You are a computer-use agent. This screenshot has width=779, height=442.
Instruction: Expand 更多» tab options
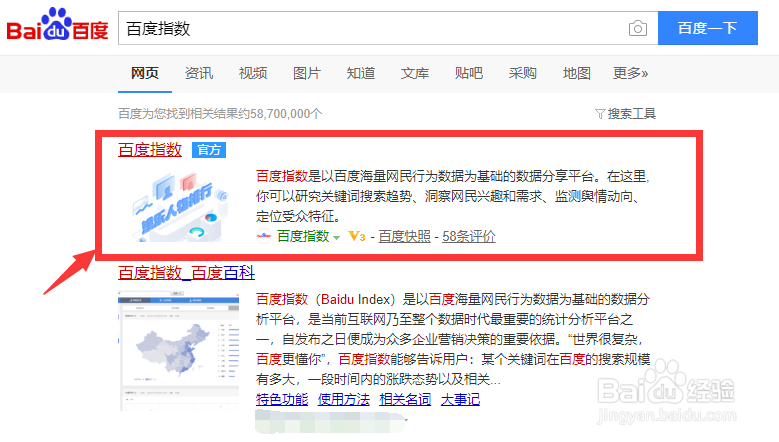click(x=630, y=74)
